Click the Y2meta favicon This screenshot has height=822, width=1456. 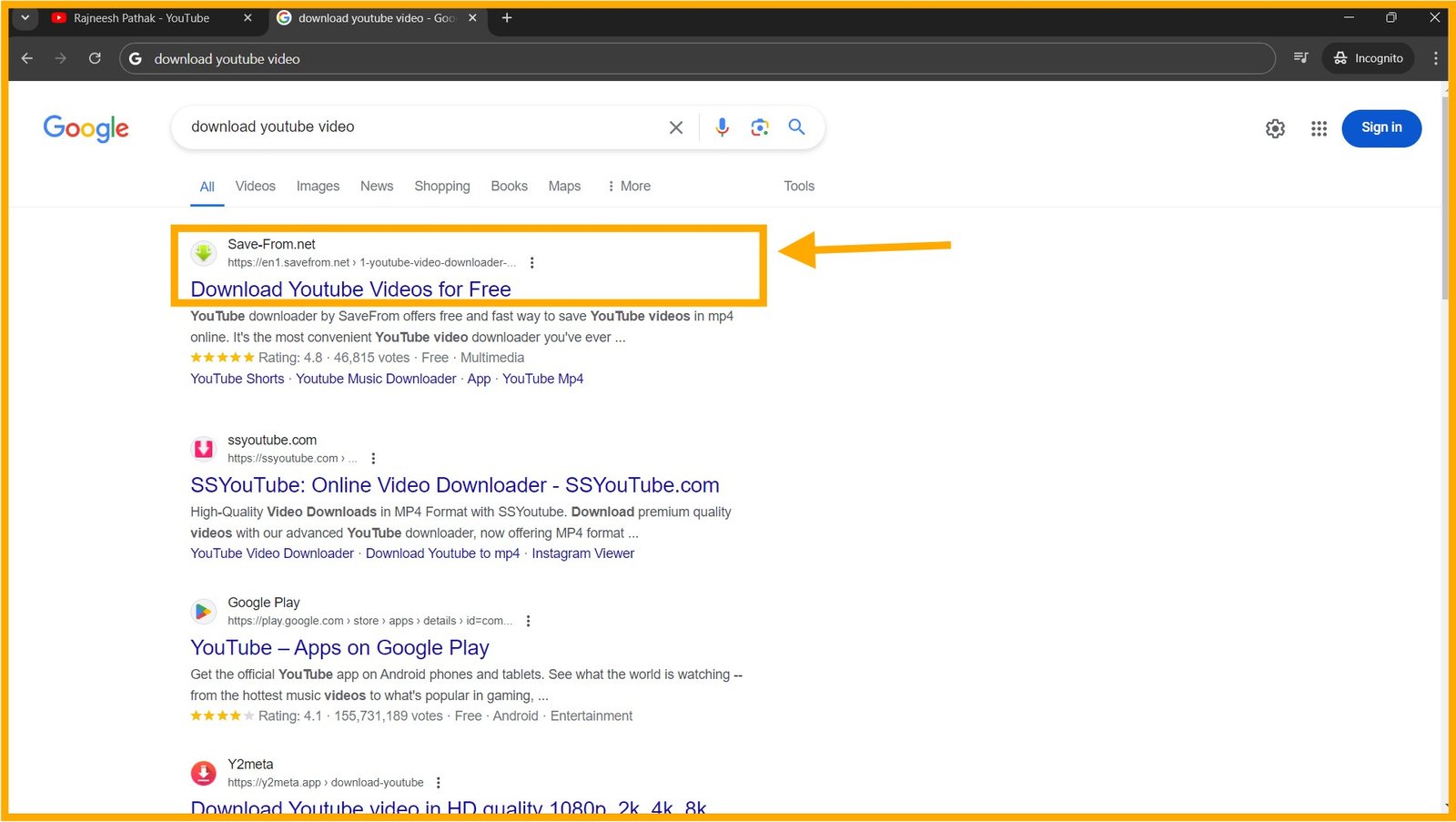point(204,773)
